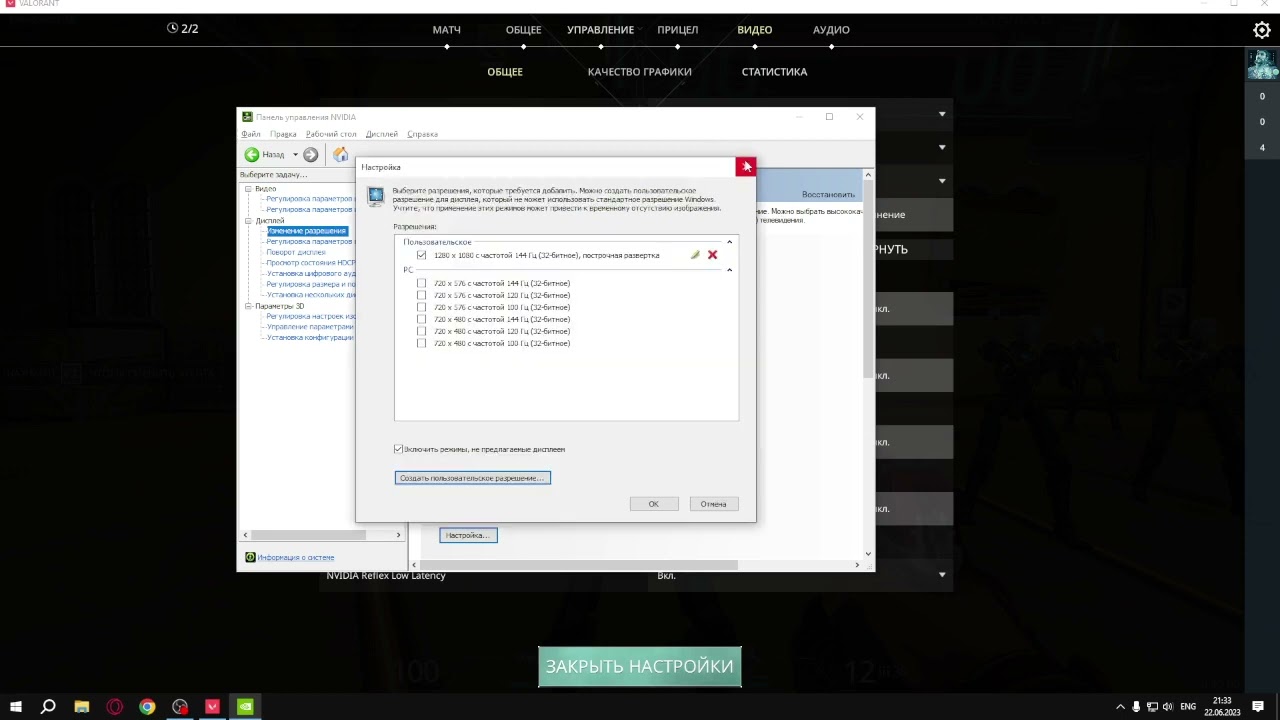Screen dimensions: 1280x720
Task: Click the Восстановить link
Action: (828, 194)
